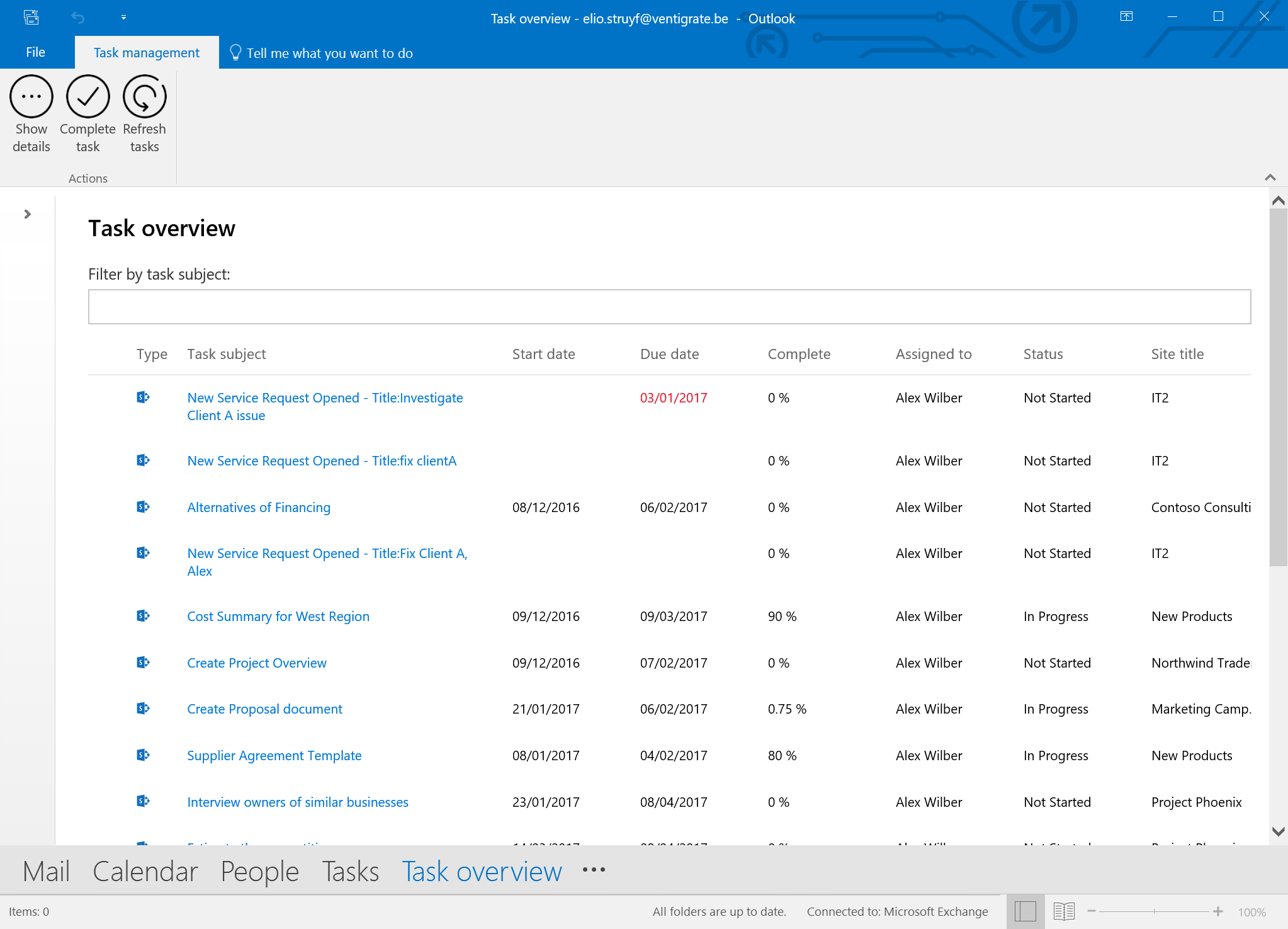Viewport: 1288px width, 929px height.
Task: Collapse the ribbon with the chevron
Action: coord(1270,178)
